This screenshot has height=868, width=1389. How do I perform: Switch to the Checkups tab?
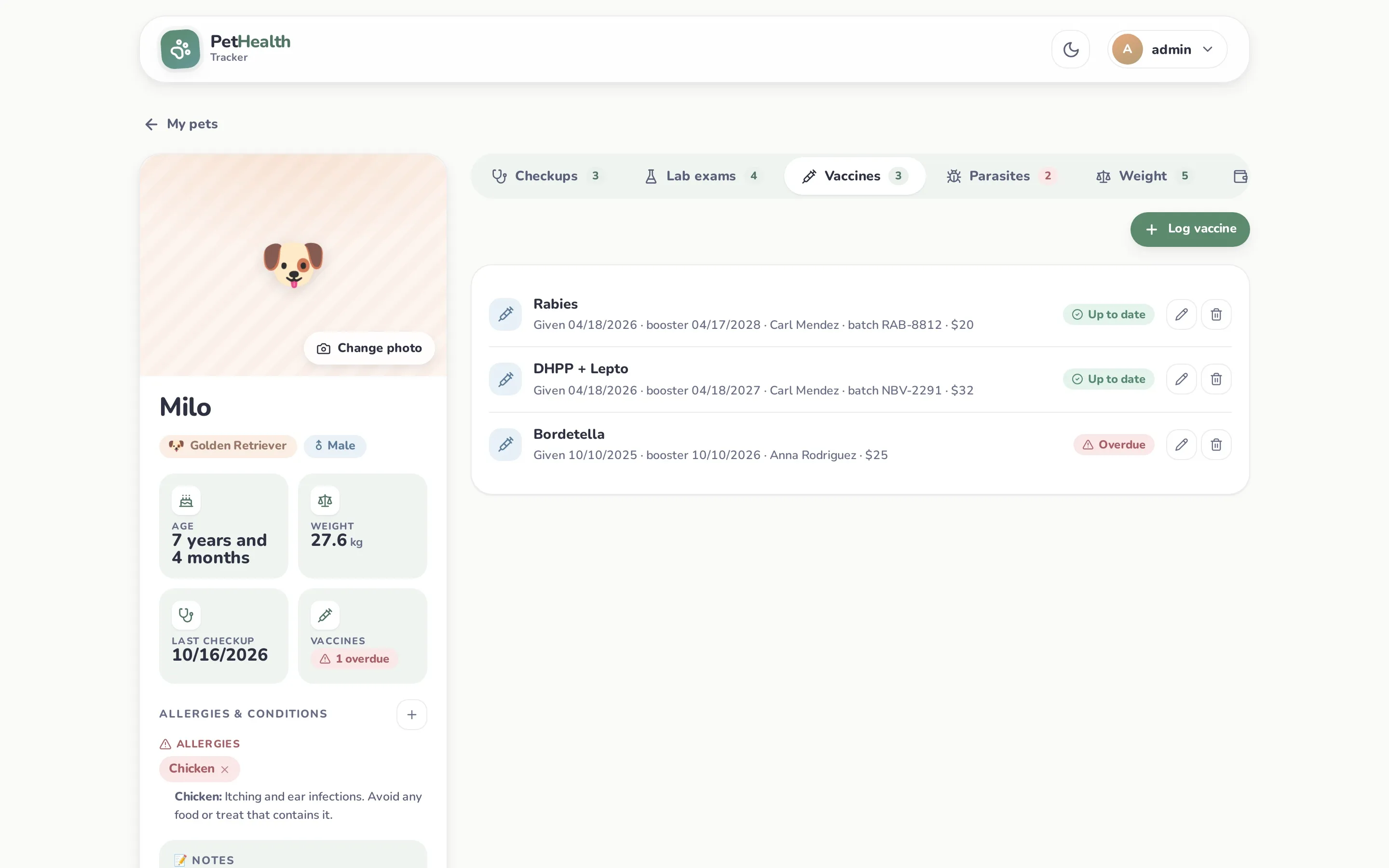click(x=546, y=176)
